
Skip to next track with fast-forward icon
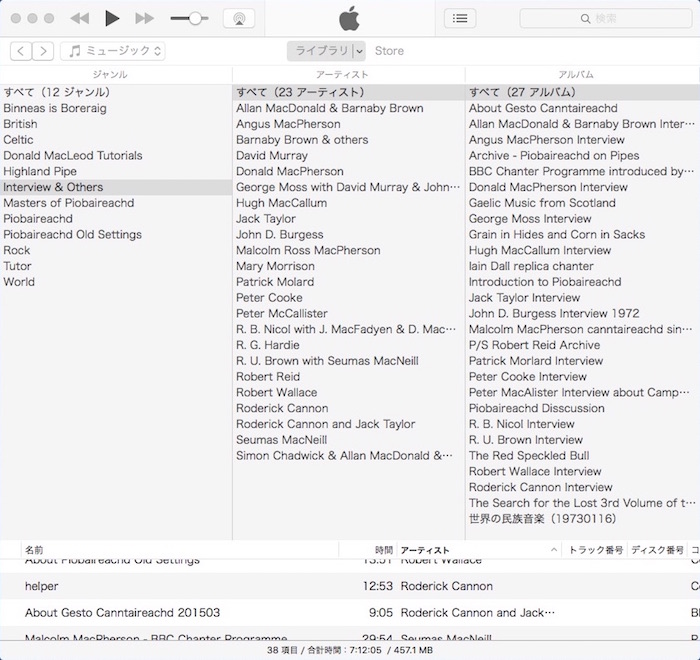[x=144, y=18]
